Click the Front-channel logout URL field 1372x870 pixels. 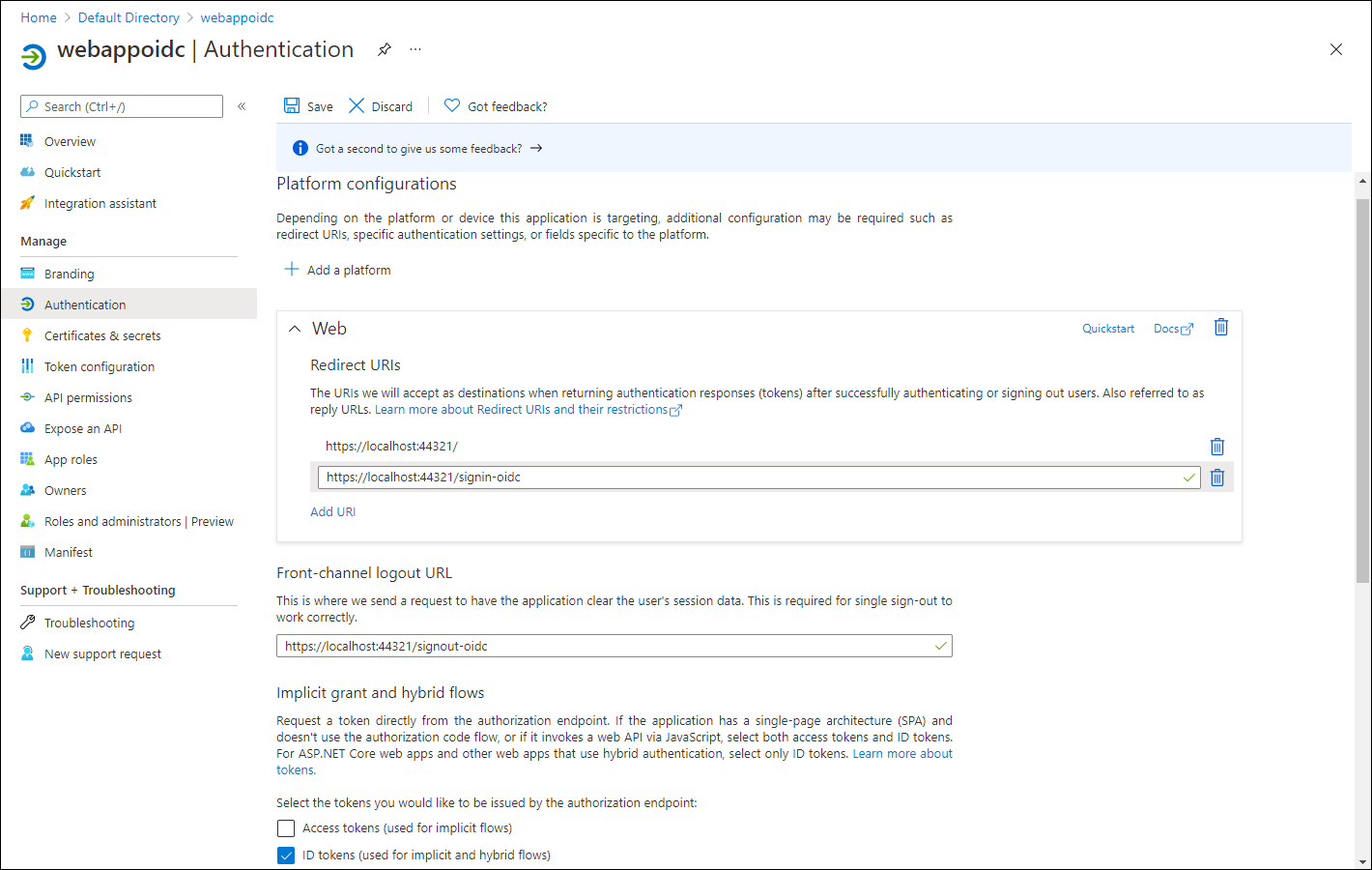tap(615, 646)
